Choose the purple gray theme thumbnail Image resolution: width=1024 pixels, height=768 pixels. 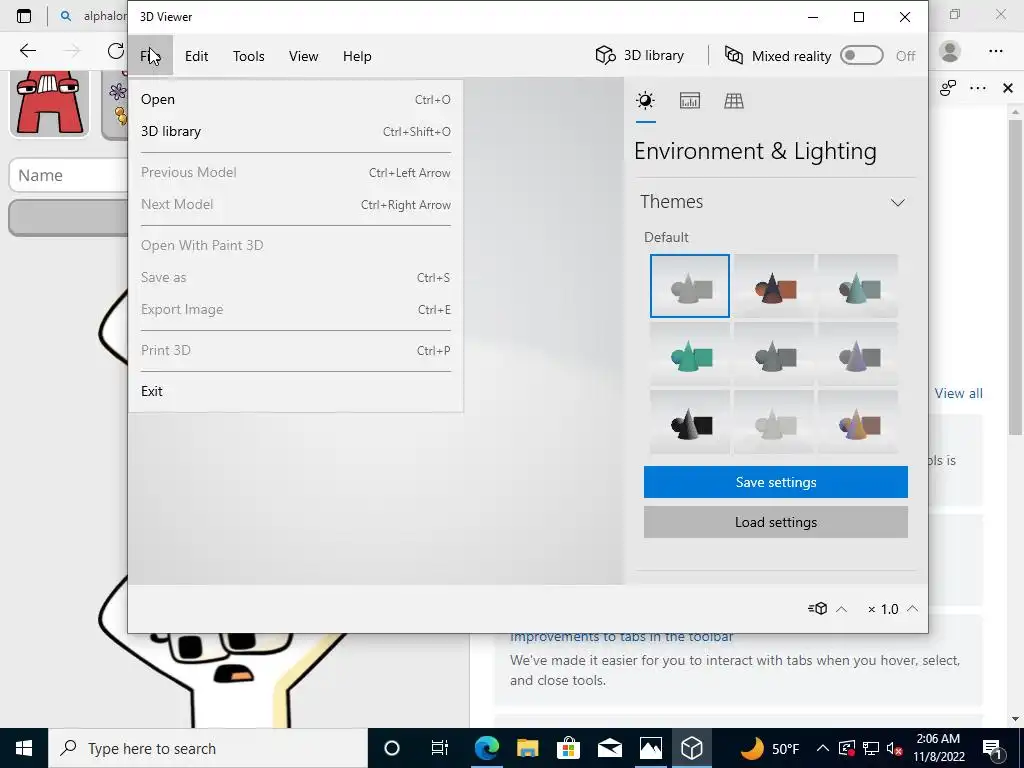pyautogui.click(x=857, y=355)
